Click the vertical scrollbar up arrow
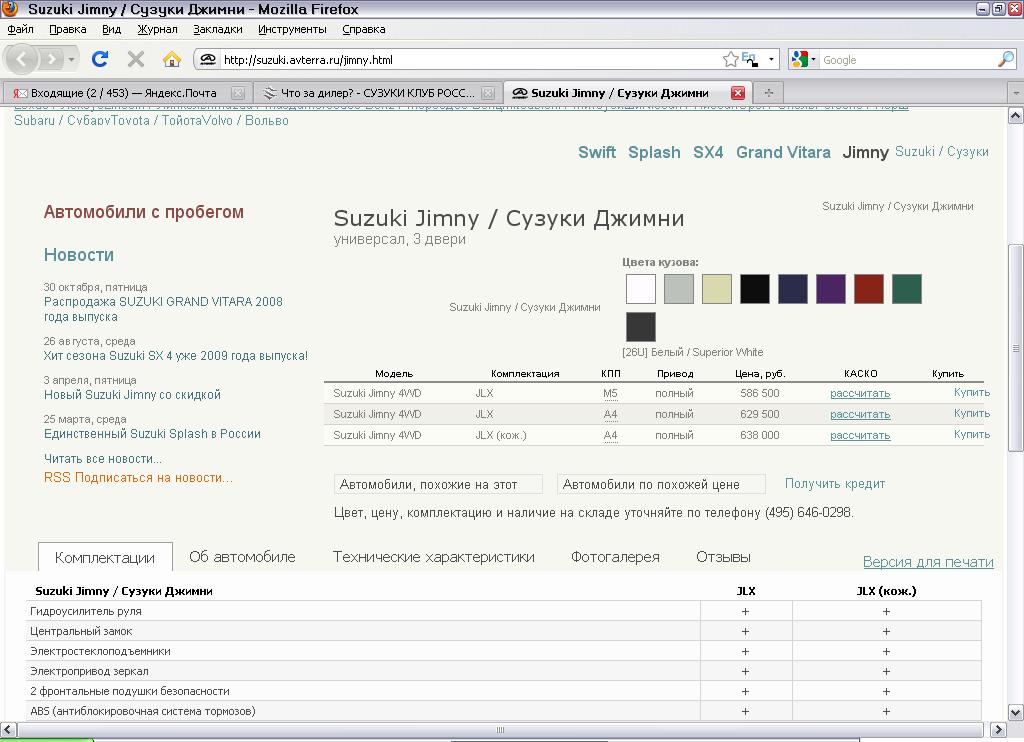 1016,116
